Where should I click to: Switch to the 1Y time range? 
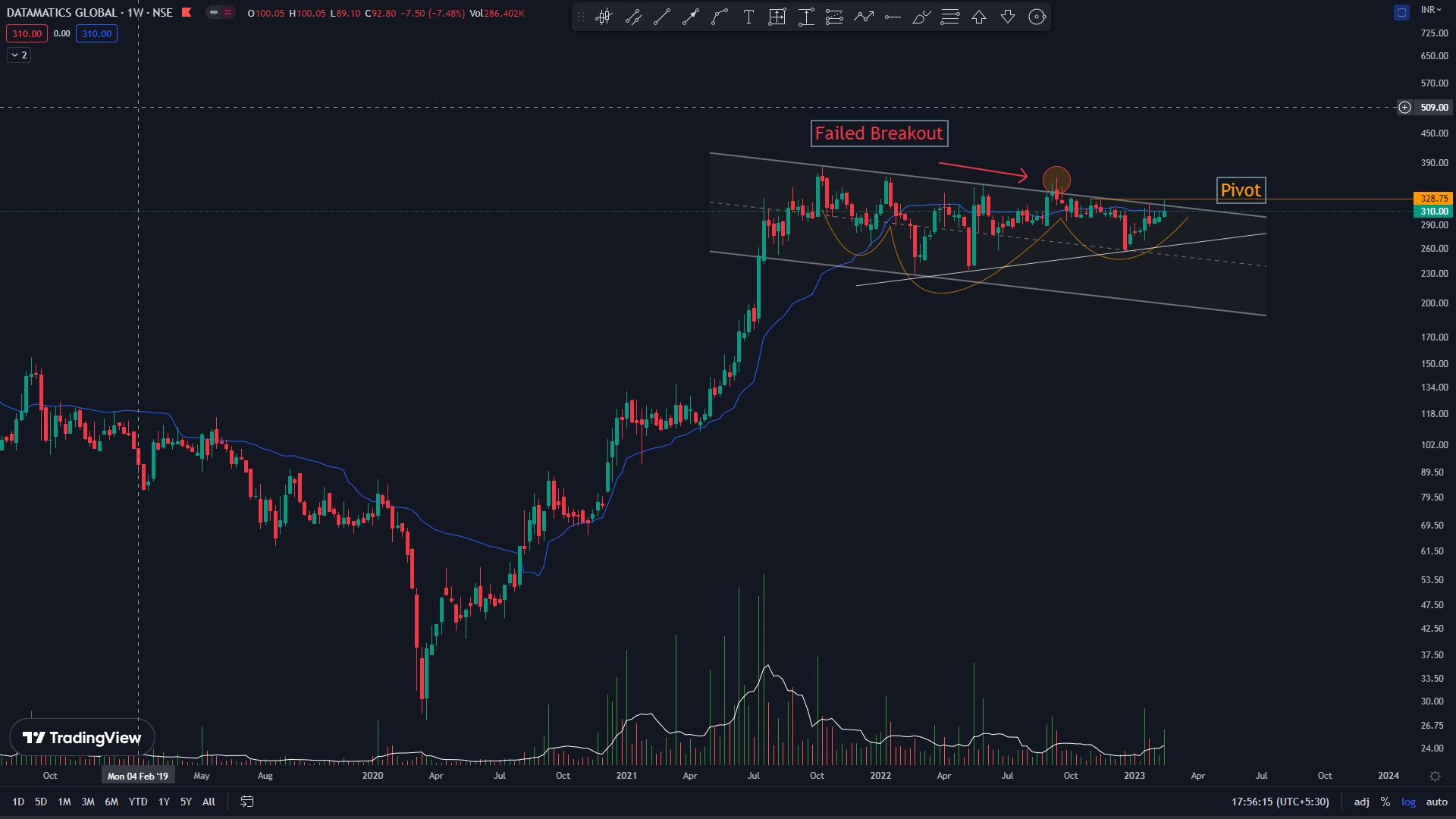(164, 802)
